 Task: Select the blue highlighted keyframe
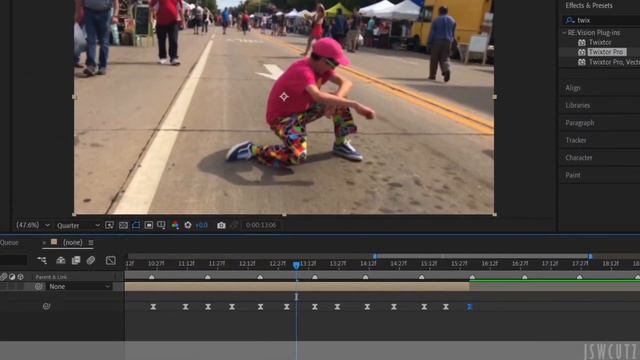point(469,307)
